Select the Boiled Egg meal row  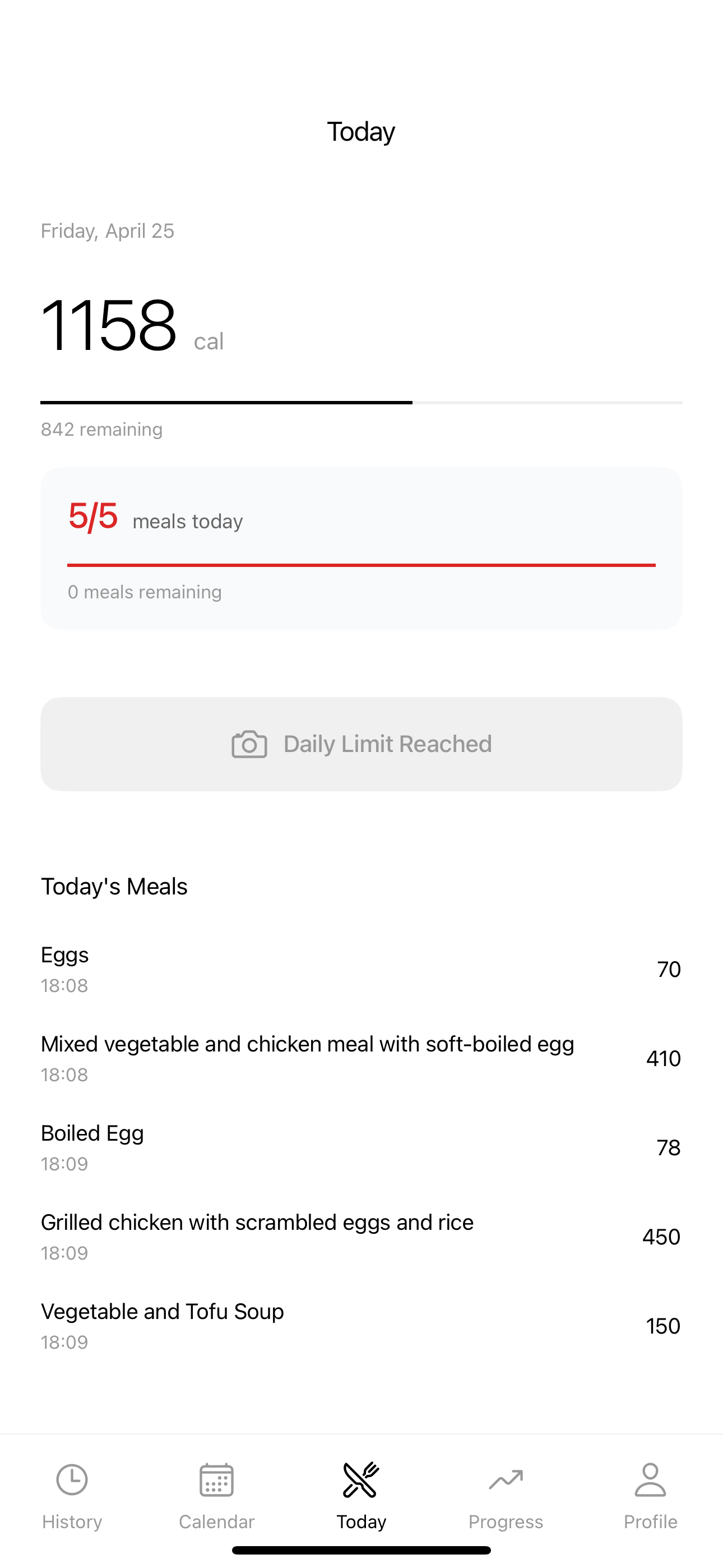(x=361, y=1147)
